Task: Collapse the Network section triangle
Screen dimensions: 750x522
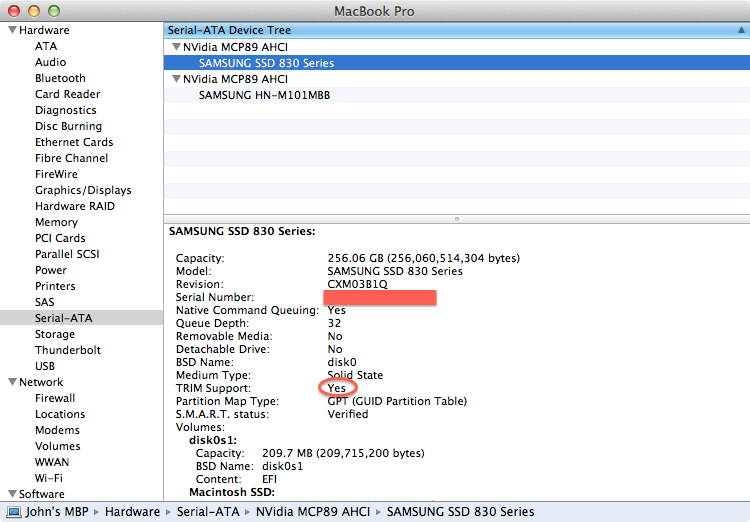Action: (12, 382)
